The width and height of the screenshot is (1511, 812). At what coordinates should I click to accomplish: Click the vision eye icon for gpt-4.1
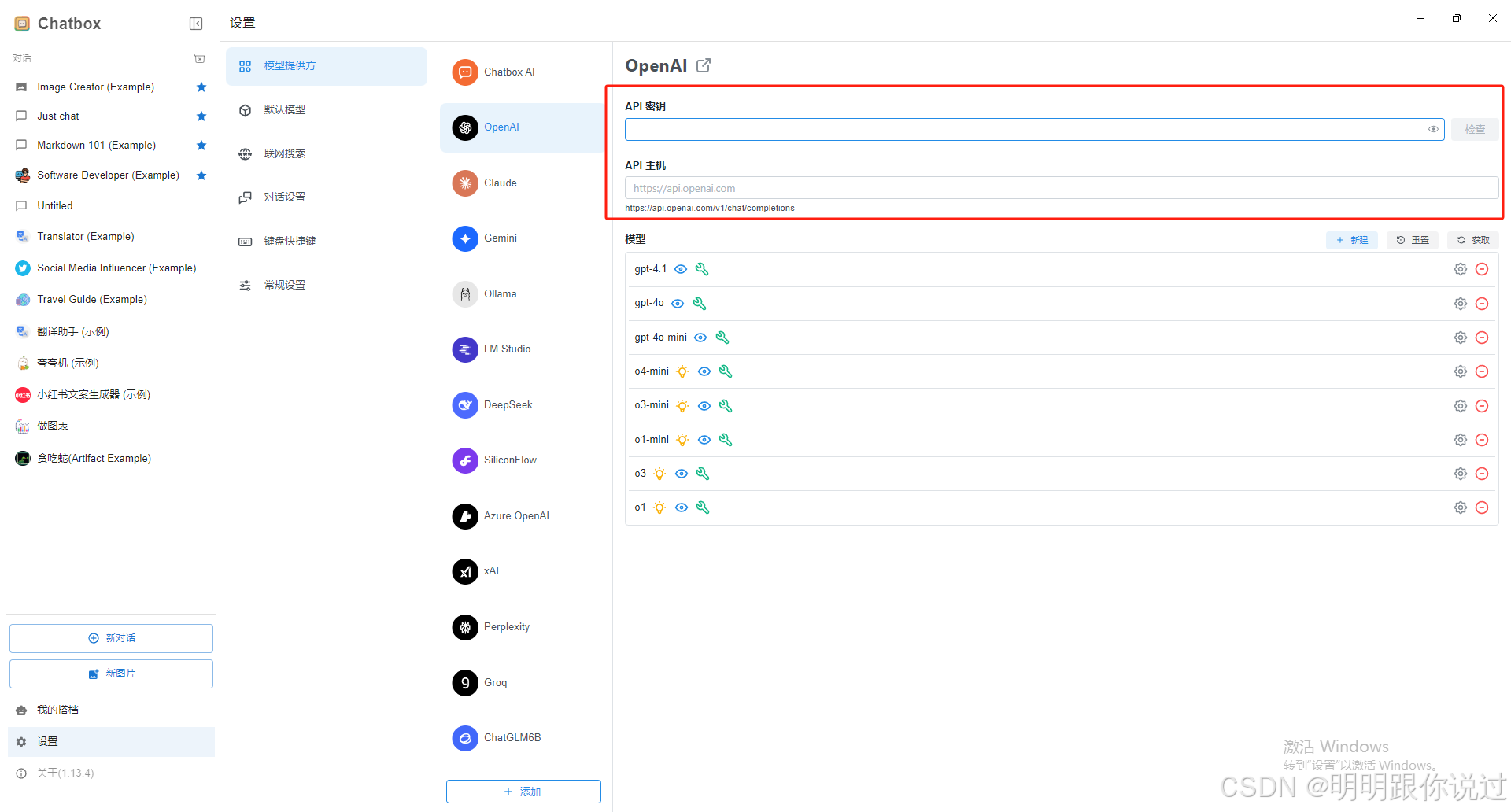(x=681, y=269)
